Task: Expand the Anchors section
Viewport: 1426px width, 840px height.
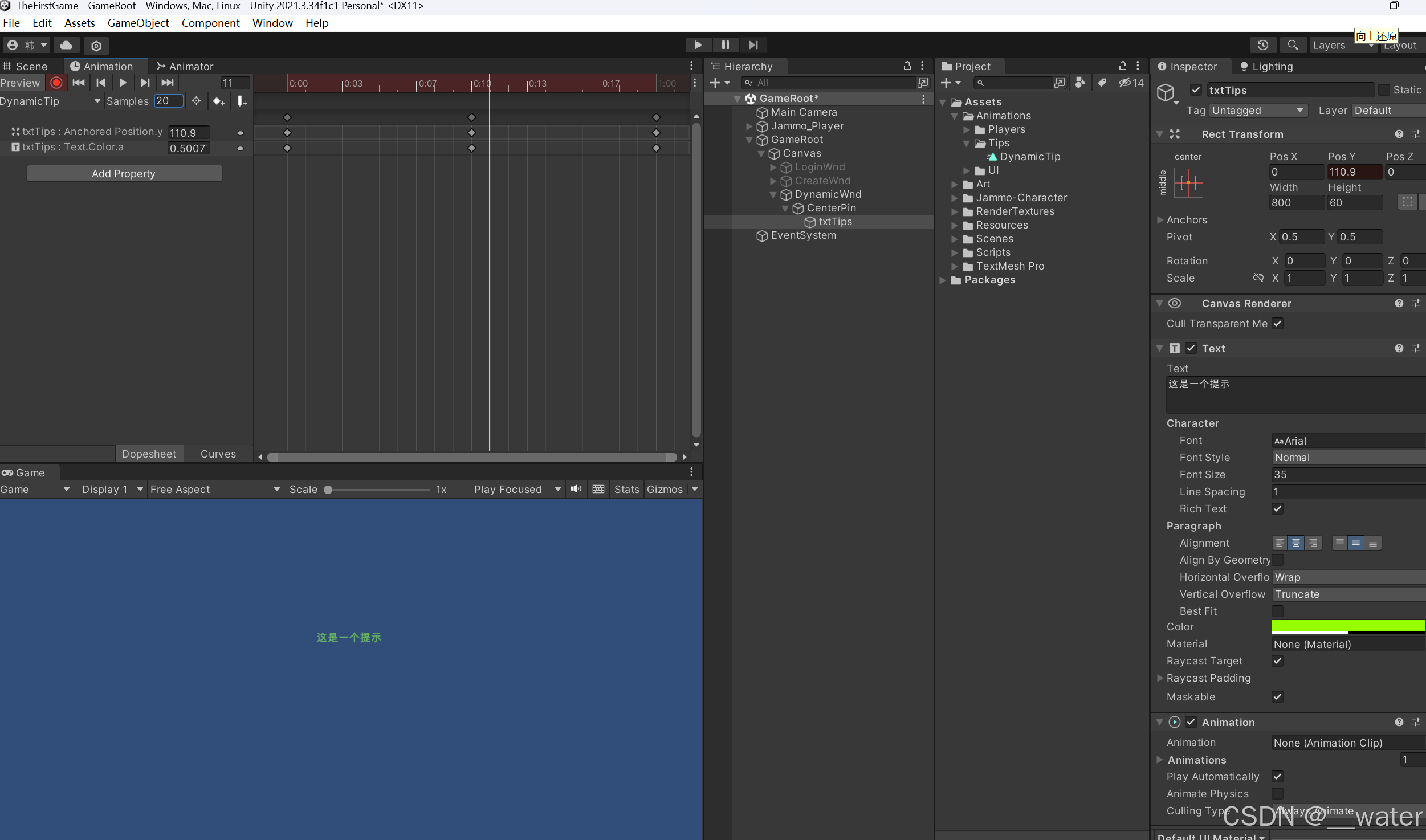Action: click(x=1160, y=220)
